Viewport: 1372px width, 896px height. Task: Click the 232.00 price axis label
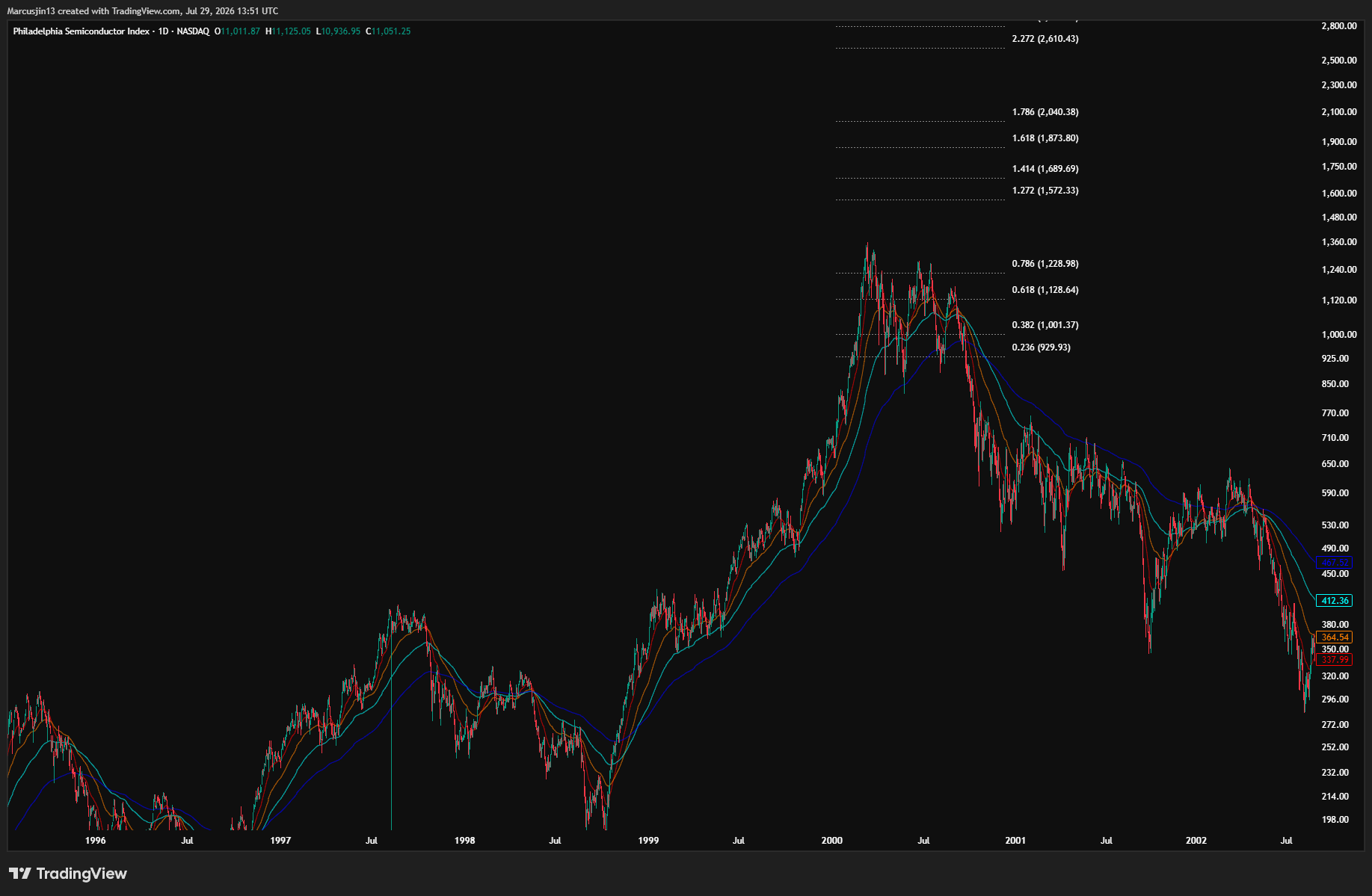[x=1335, y=773]
